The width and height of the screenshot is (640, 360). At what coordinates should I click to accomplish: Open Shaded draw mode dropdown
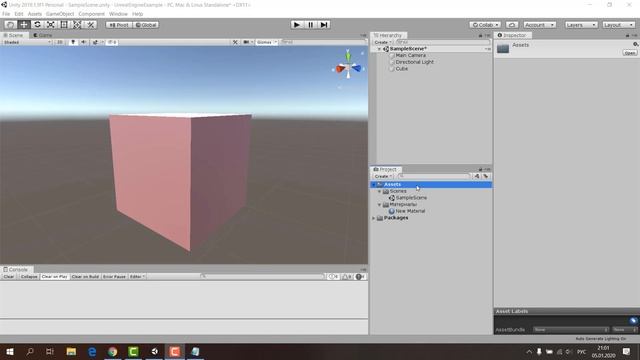(27, 42)
